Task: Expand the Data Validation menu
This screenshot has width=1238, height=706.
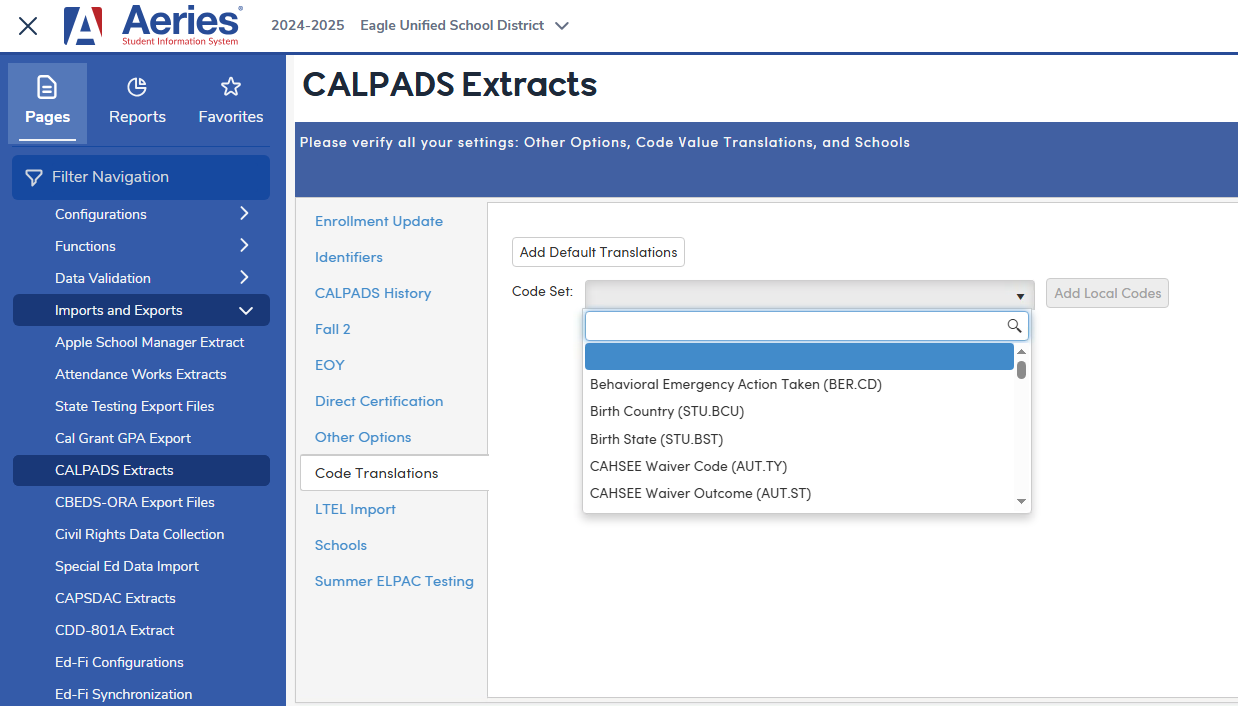Action: (x=141, y=278)
